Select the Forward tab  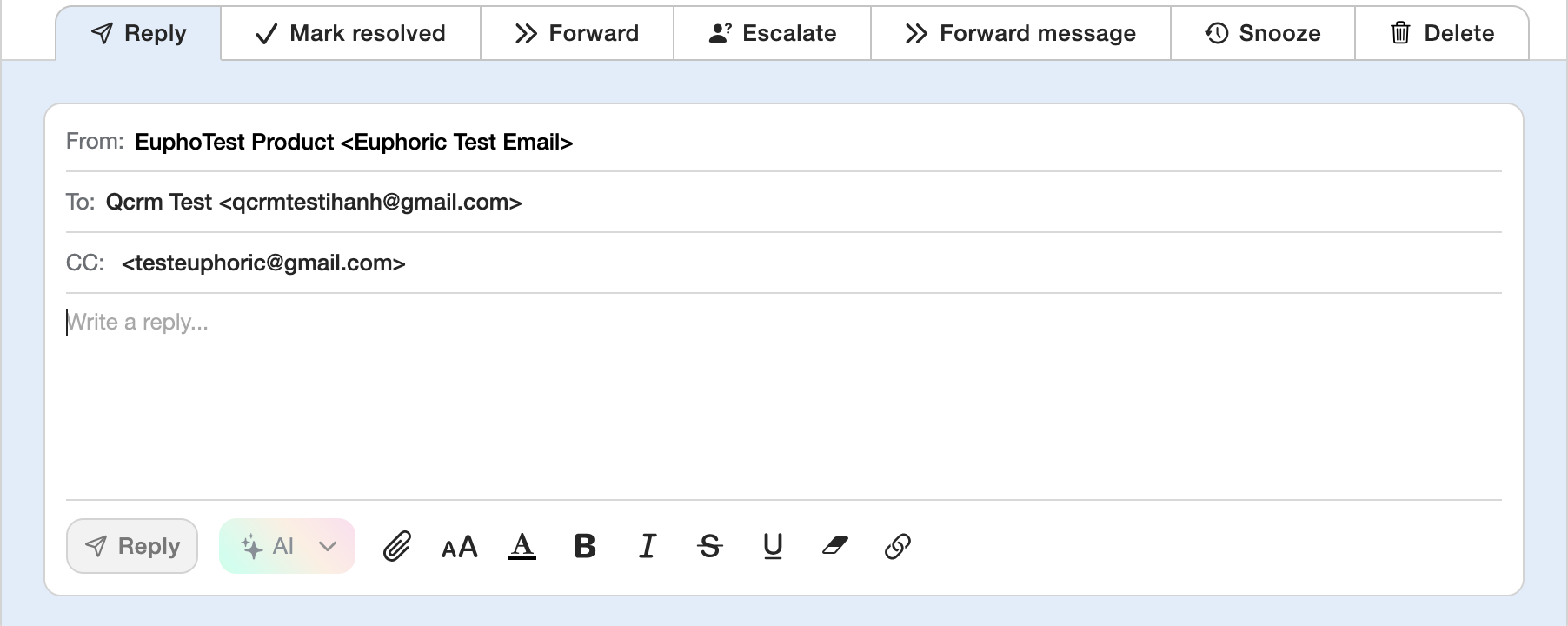pyautogui.click(x=577, y=33)
